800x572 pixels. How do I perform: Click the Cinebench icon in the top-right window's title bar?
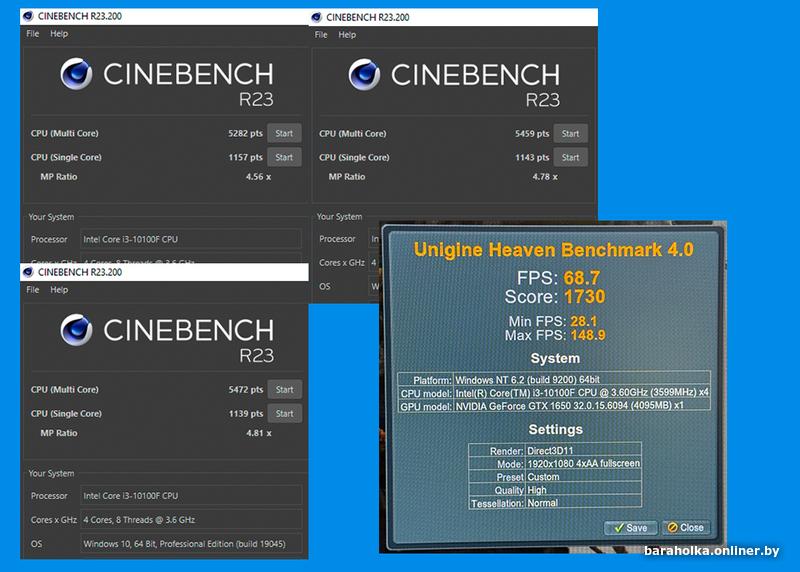[316, 17]
